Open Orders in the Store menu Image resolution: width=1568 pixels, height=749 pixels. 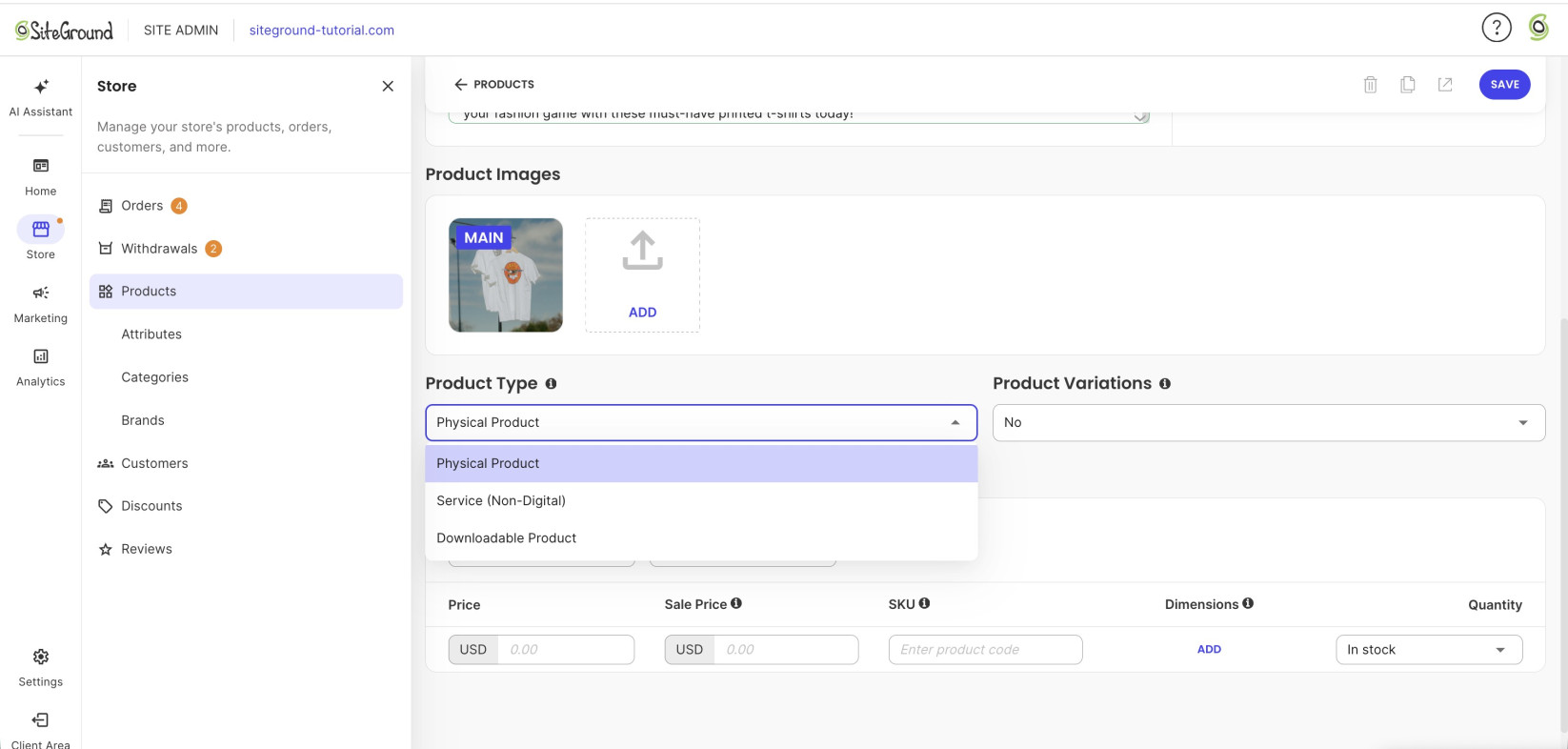(247, 206)
